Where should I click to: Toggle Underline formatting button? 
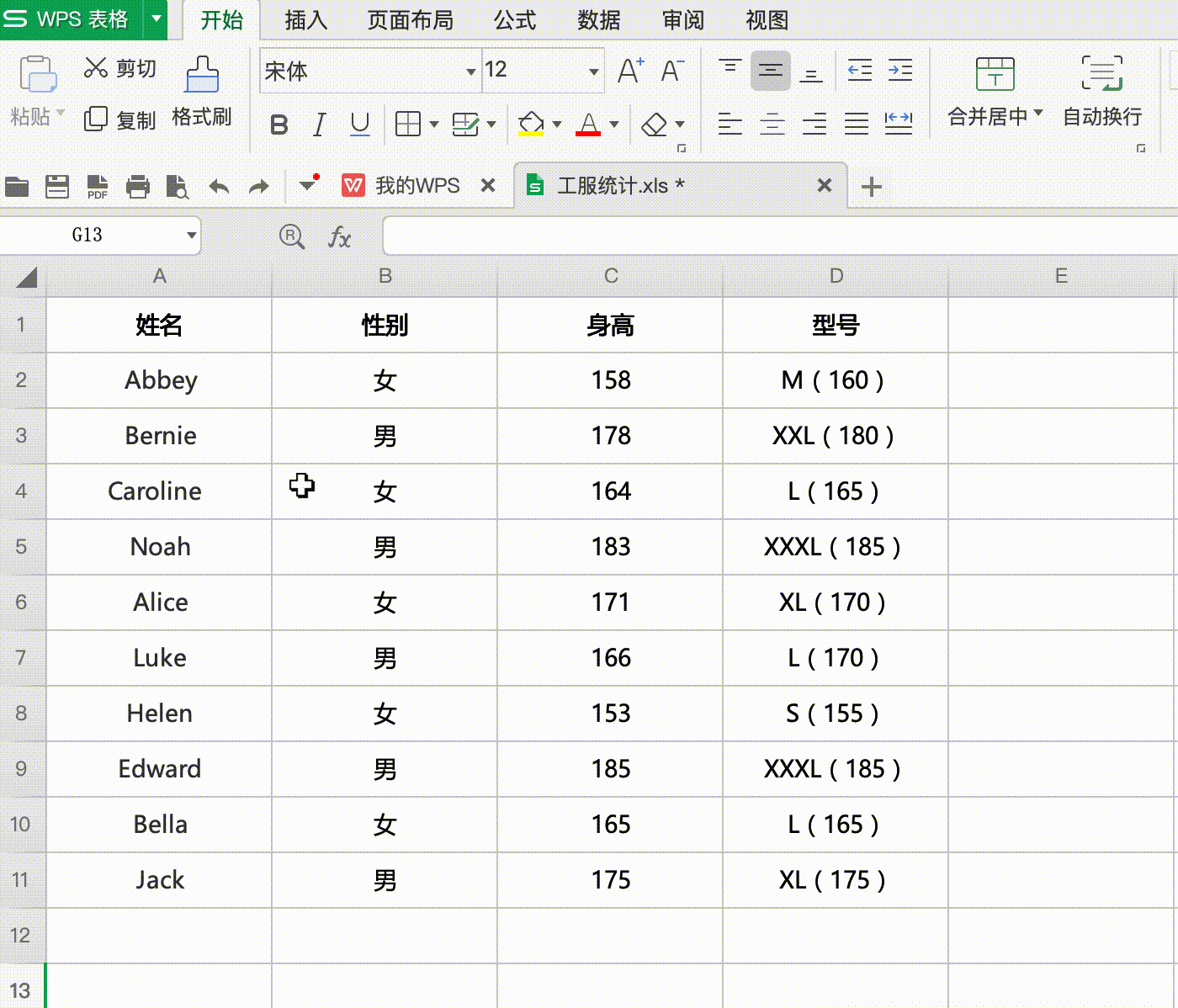point(359,125)
